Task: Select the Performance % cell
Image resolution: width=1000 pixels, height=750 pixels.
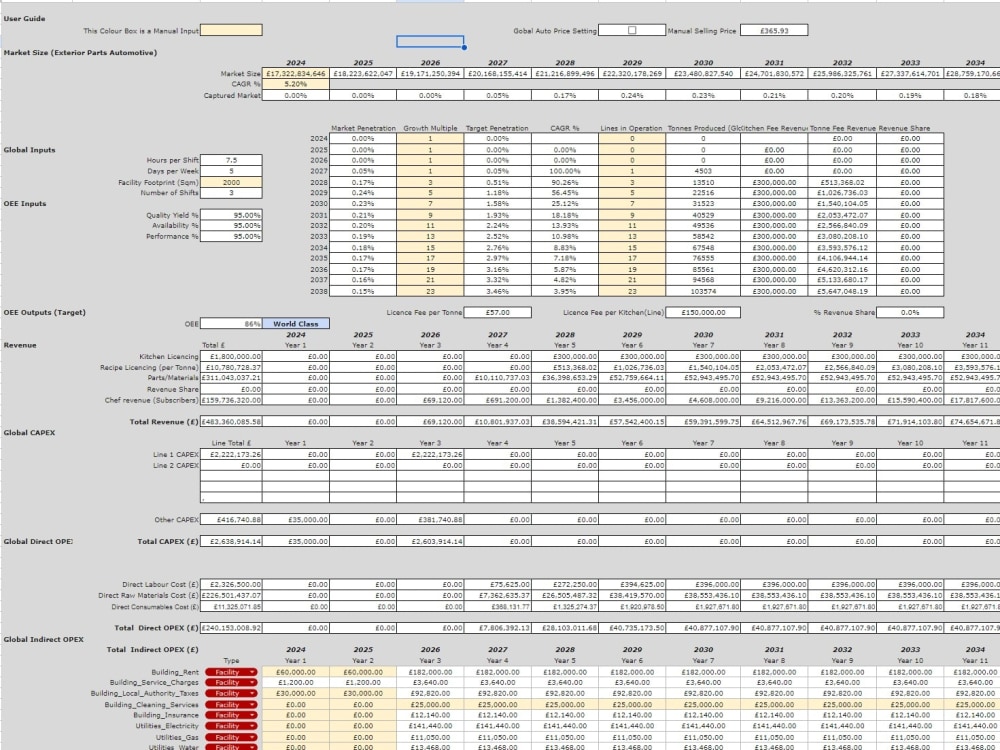Action: click(231, 236)
